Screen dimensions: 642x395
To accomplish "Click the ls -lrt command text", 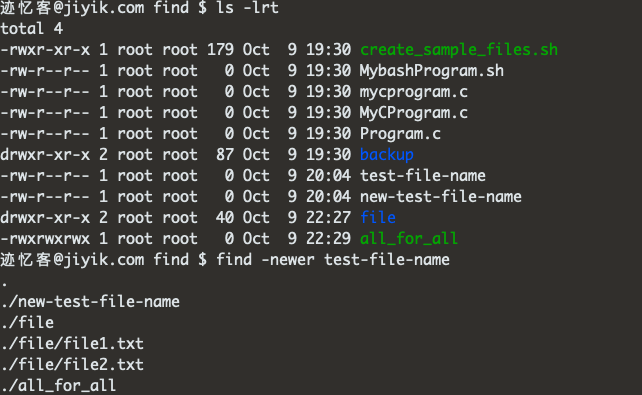I will pyautogui.click(x=247, y=8).
